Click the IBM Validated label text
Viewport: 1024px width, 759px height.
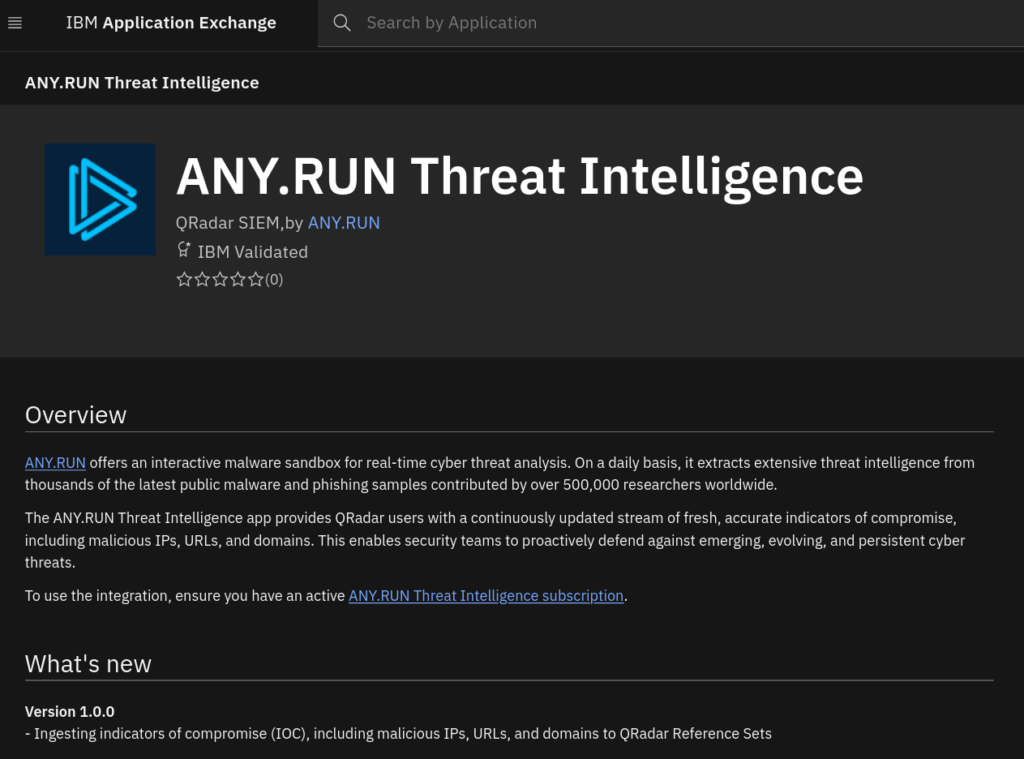tap(253, 252)
